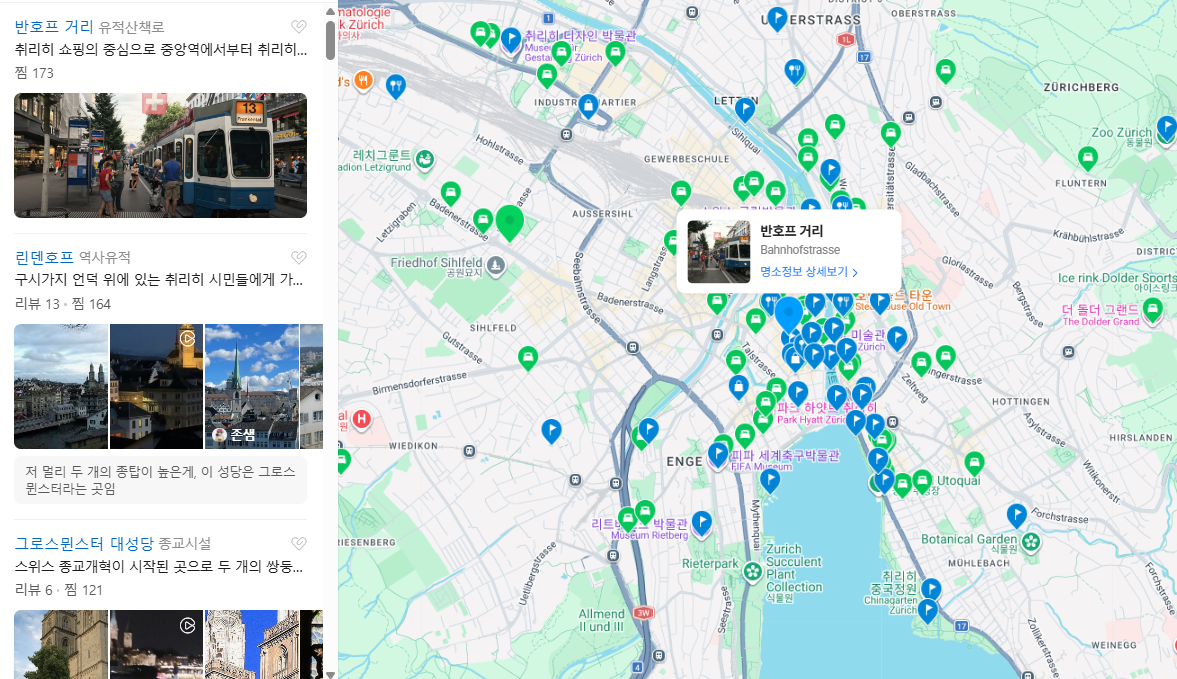This screenshot has width=1177, height=679.
Task: Open the first 그로스뮌스터 대성당 tower photo
Action: [61, 644]
